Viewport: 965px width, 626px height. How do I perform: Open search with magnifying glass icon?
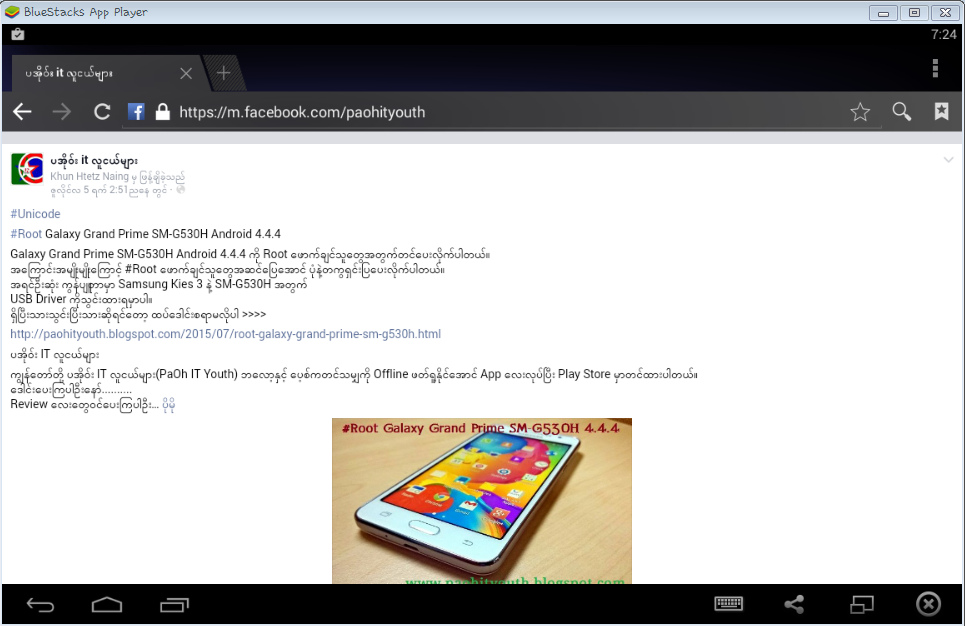coord(902,111)
